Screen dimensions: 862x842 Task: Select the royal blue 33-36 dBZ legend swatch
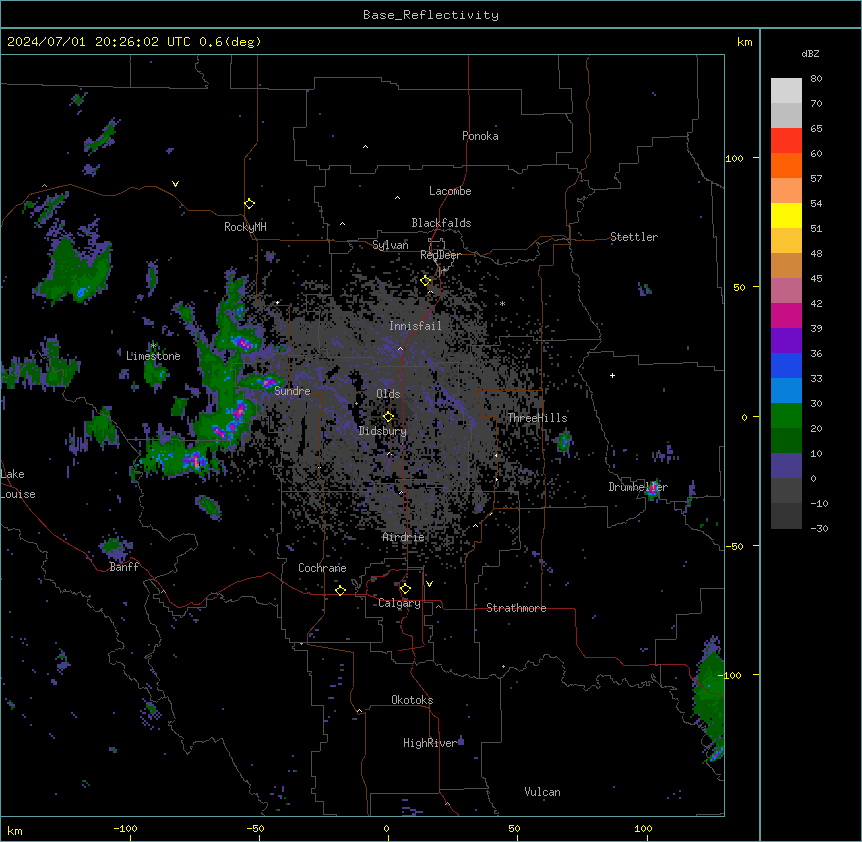[786, 365]
